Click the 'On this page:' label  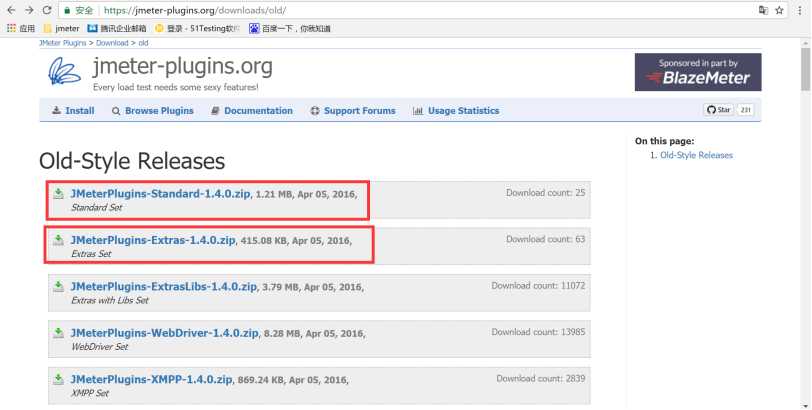[664, 141]
